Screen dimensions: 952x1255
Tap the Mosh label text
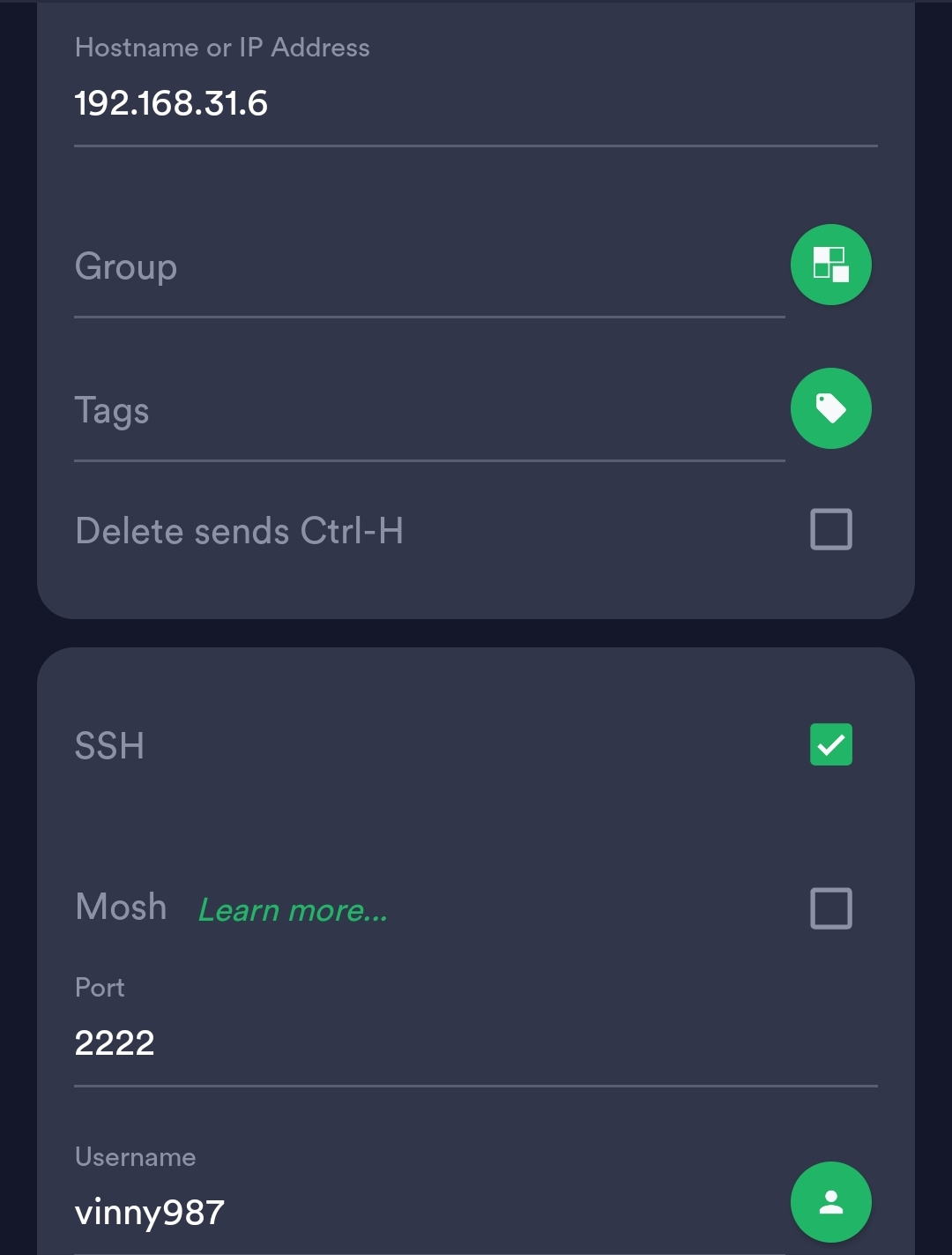[x=122, y=908]
